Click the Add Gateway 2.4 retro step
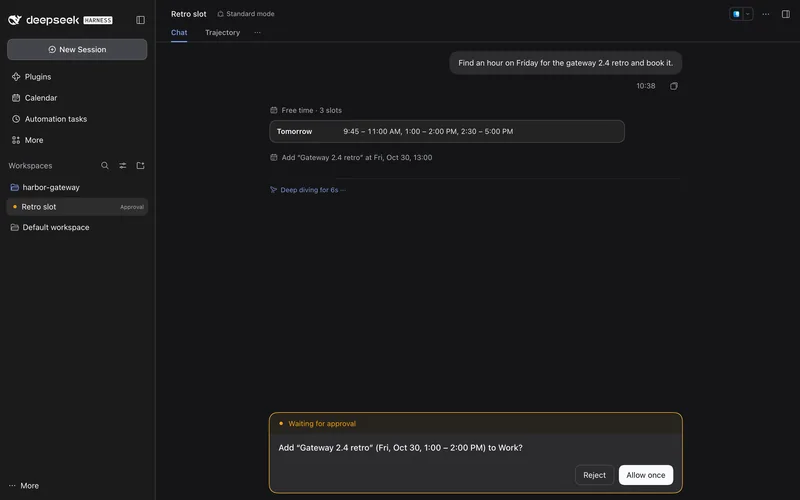800x500 pixels. tap(357, 158)
